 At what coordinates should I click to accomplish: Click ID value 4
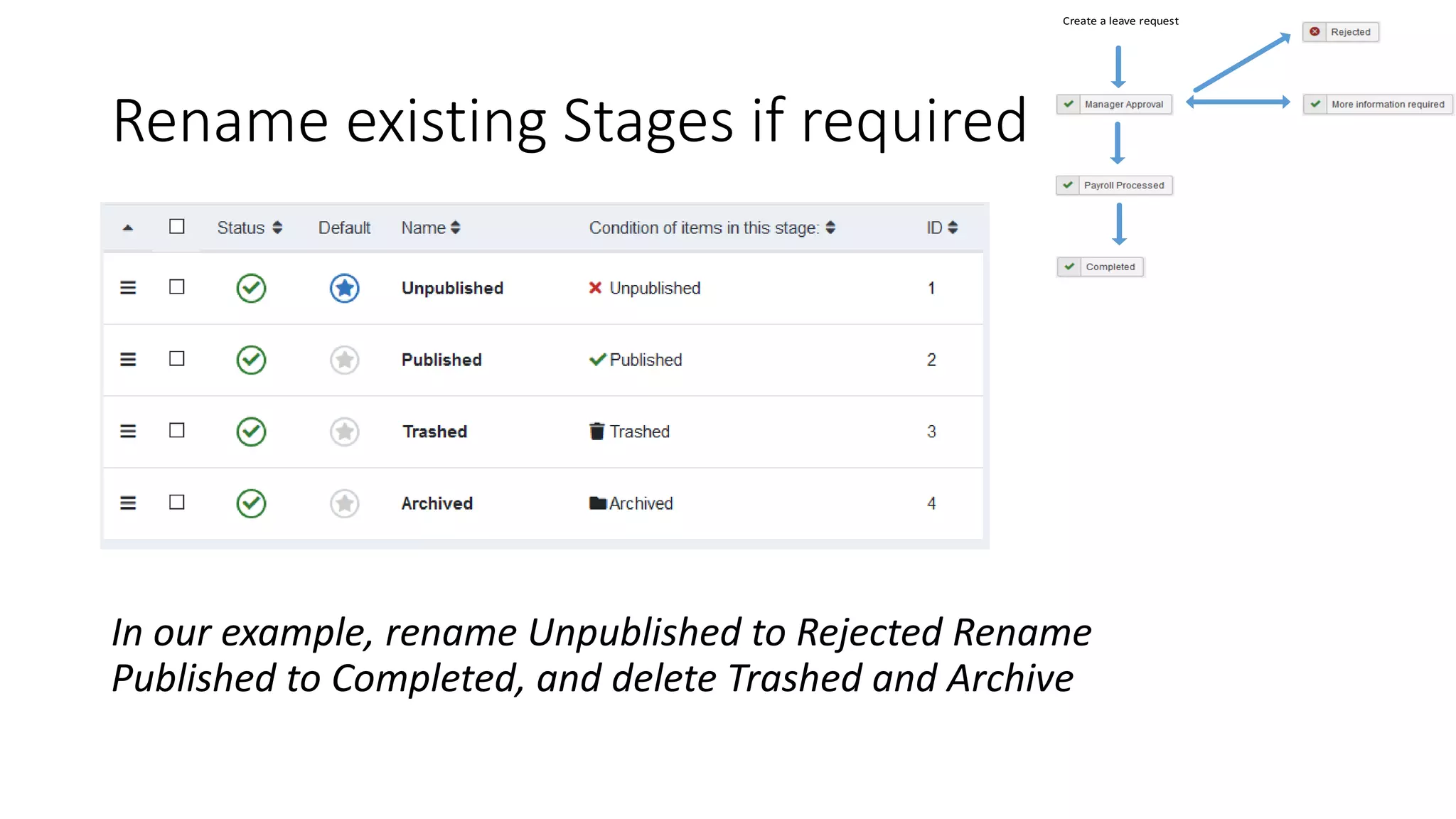click(x=931, y=503)
